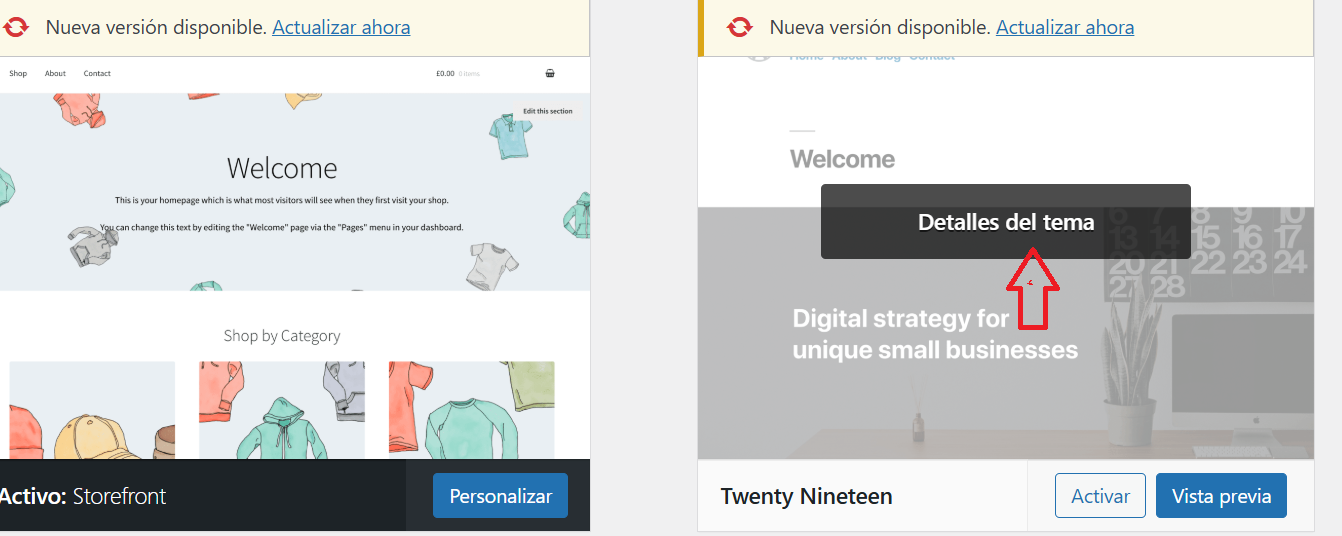This screenshot has height=536, width=1342.
Task: Activate the Twenty Nineteen theme
Action: (x=1100, y=496)
